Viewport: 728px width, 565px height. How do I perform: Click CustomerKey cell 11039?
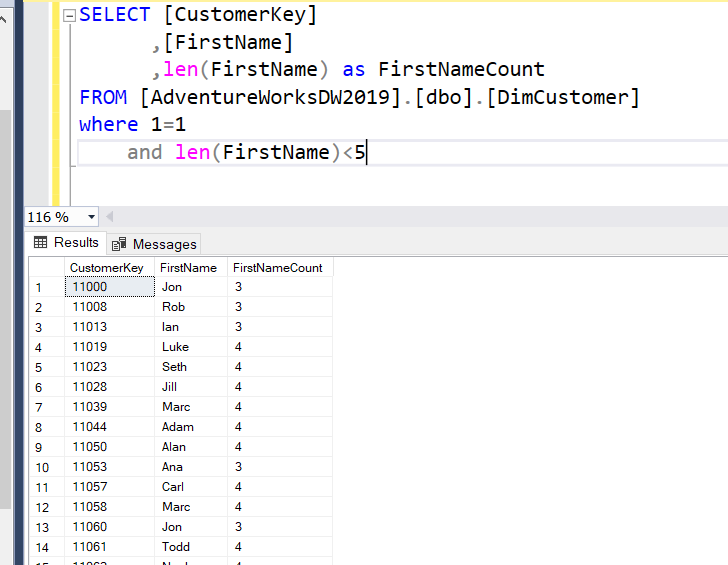coord(110,406)
